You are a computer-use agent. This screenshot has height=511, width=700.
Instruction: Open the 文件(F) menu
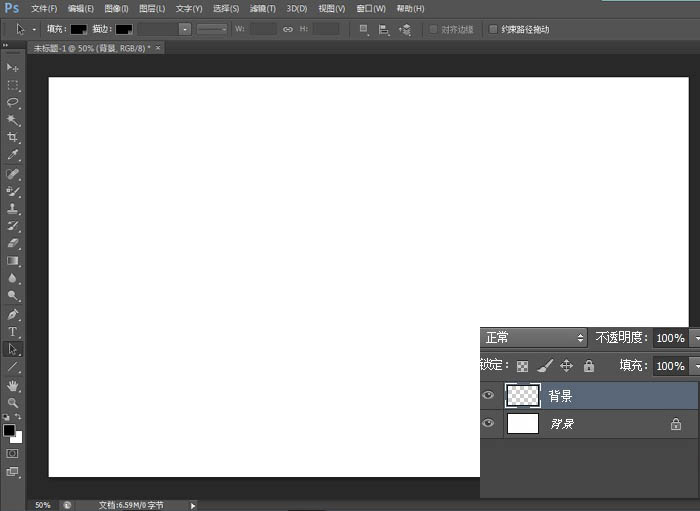click(44, 8)
